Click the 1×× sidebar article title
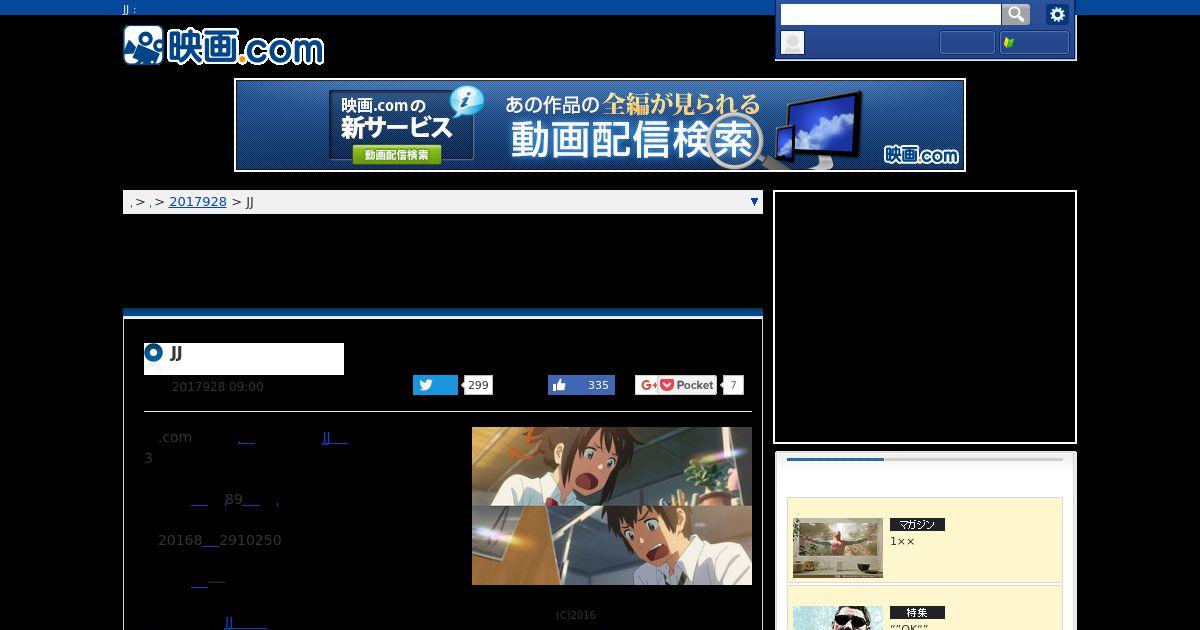The width and height of the screenshot is (1200, 630). click(x=902, y=542)
